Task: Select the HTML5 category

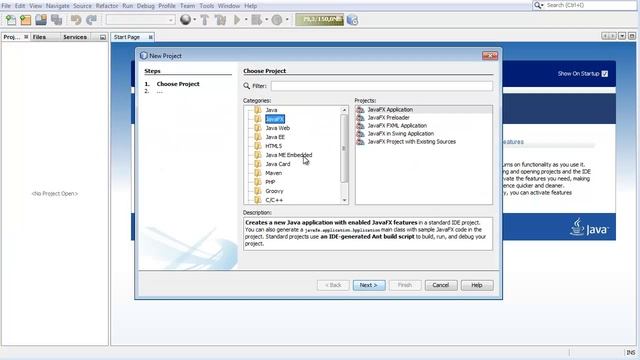Action: tap(273, 146)
